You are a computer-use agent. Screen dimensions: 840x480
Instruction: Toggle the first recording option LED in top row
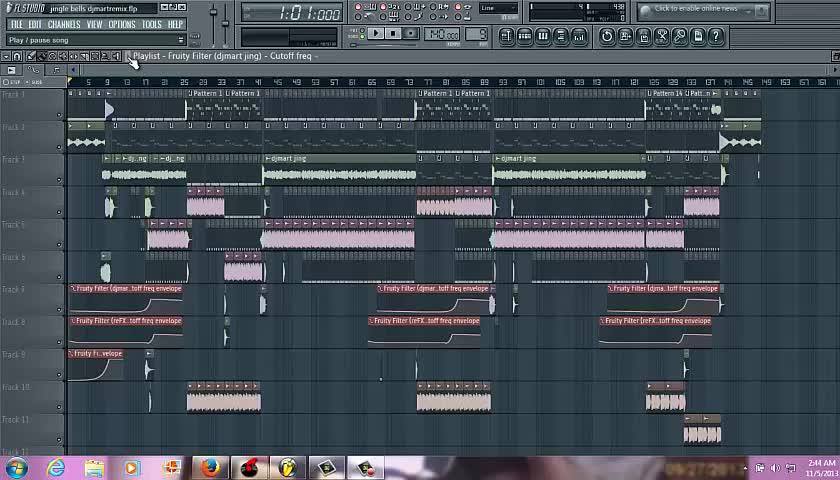point(358,7)
